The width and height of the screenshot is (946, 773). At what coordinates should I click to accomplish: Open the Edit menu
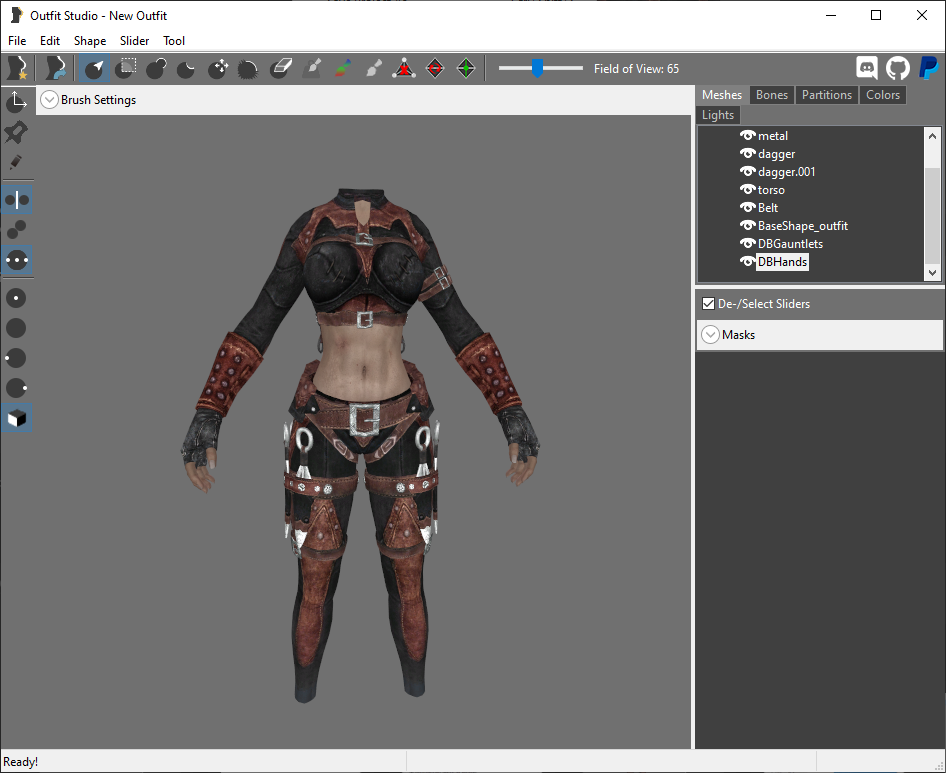tap(50, 40)
